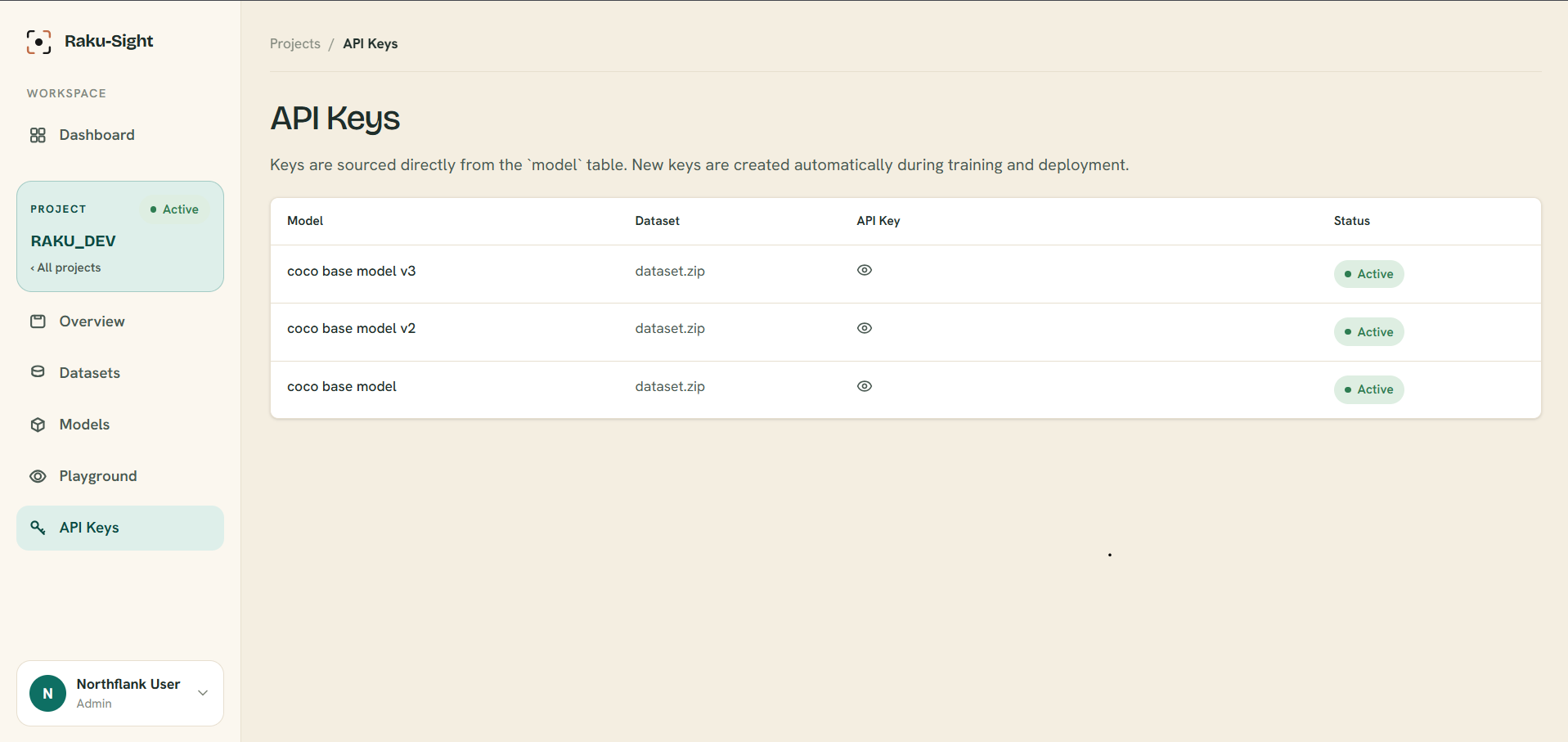Click dataset.zip in coco base model v2 row
Viewport: 1568px width, 742px height.
click(x=670, y=328)
